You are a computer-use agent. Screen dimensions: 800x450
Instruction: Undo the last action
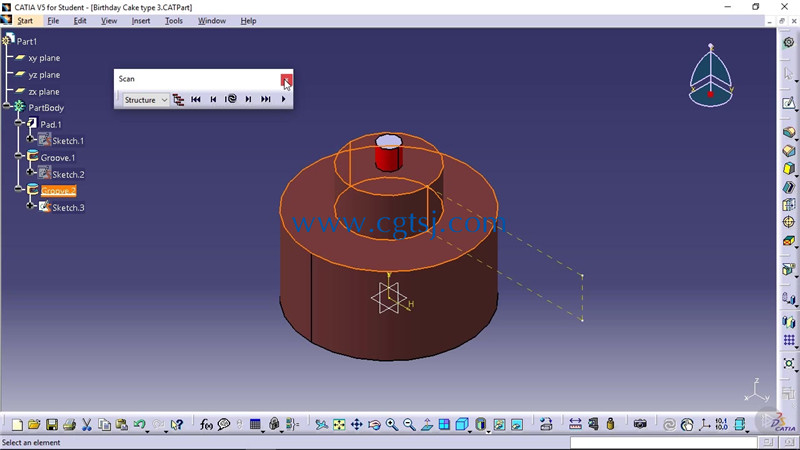coord(139,424)
